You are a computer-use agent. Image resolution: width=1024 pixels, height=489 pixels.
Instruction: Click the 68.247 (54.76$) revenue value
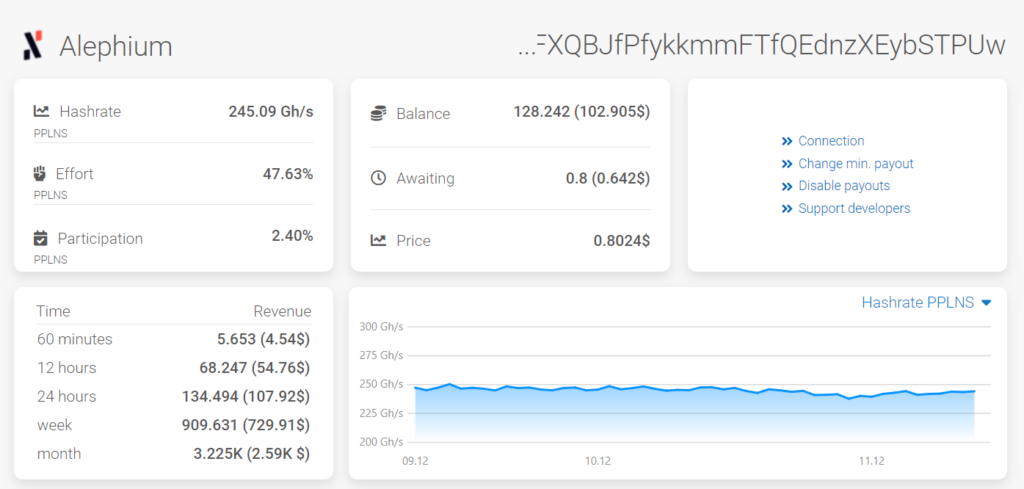pyautogui.click(x=255, y=368)
